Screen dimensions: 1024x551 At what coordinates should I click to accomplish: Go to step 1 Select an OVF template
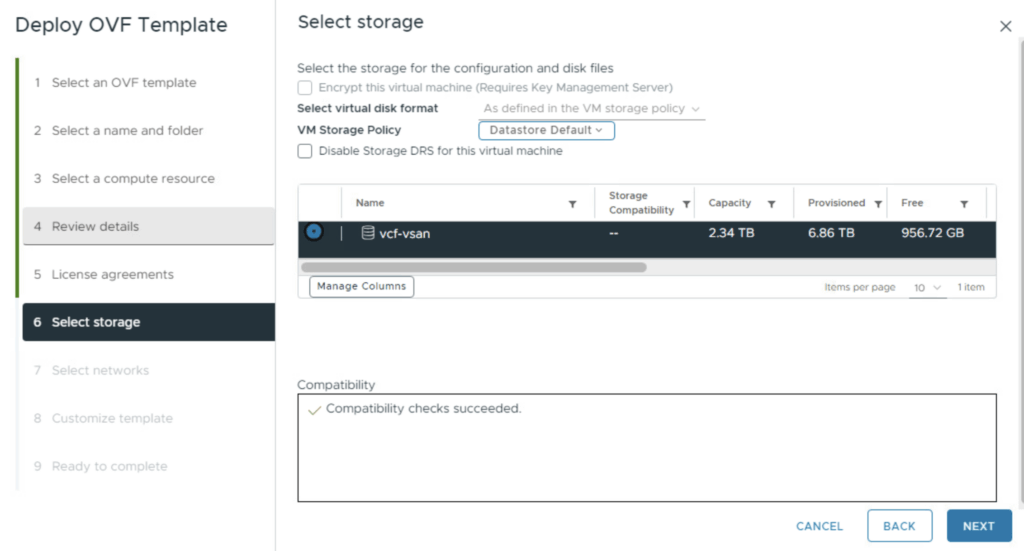[123, 82]
